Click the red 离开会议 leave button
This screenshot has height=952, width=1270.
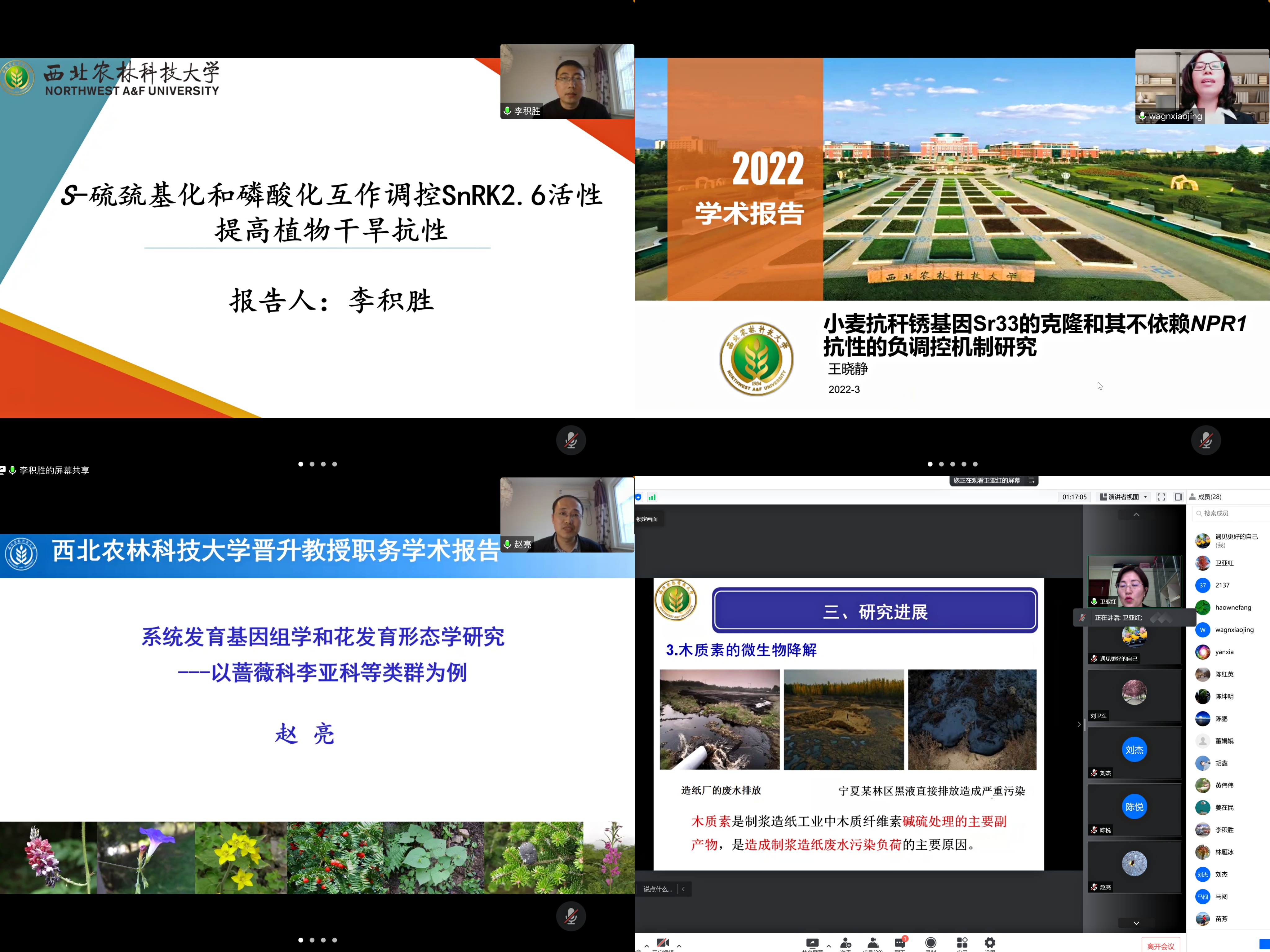(1160, 946)
